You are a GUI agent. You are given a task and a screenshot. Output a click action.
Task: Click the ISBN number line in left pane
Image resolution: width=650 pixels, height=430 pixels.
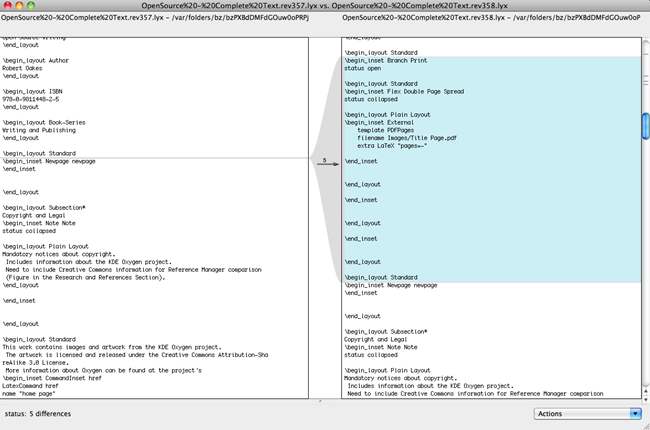[32, 99]
